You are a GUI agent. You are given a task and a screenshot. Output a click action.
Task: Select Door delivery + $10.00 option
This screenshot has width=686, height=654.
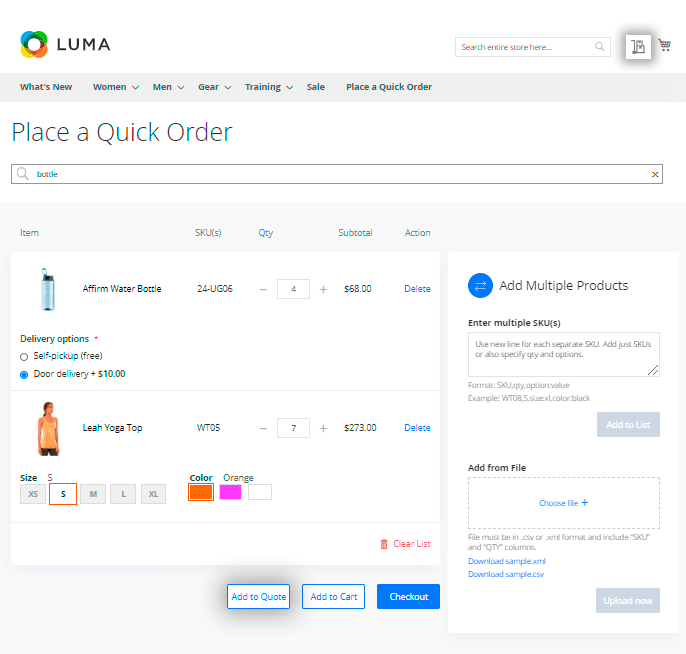point(24,375)
